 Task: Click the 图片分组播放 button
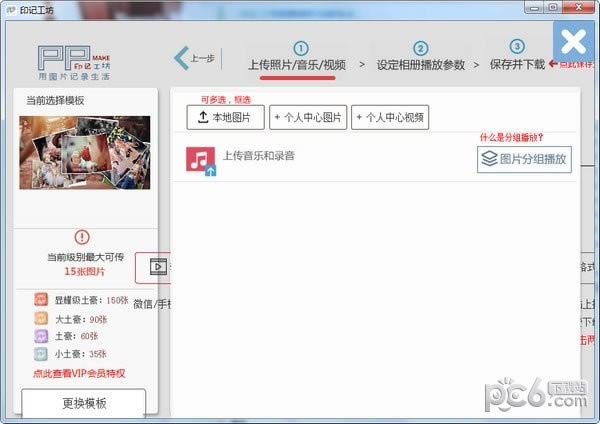(524, 158)
